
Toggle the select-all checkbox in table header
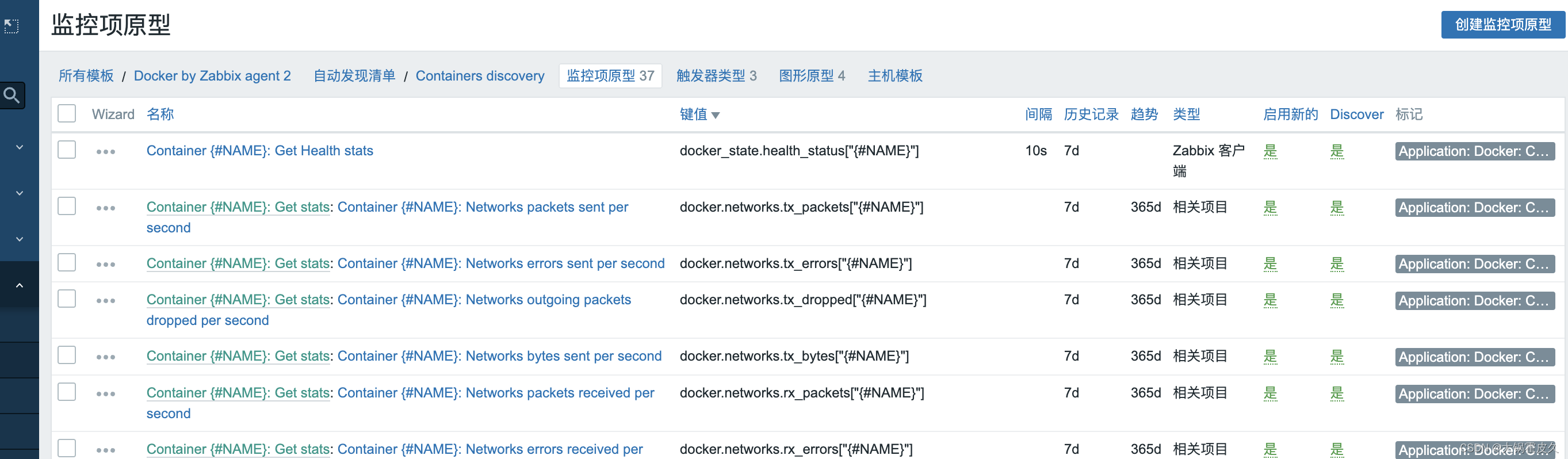(x=67, y=114)
